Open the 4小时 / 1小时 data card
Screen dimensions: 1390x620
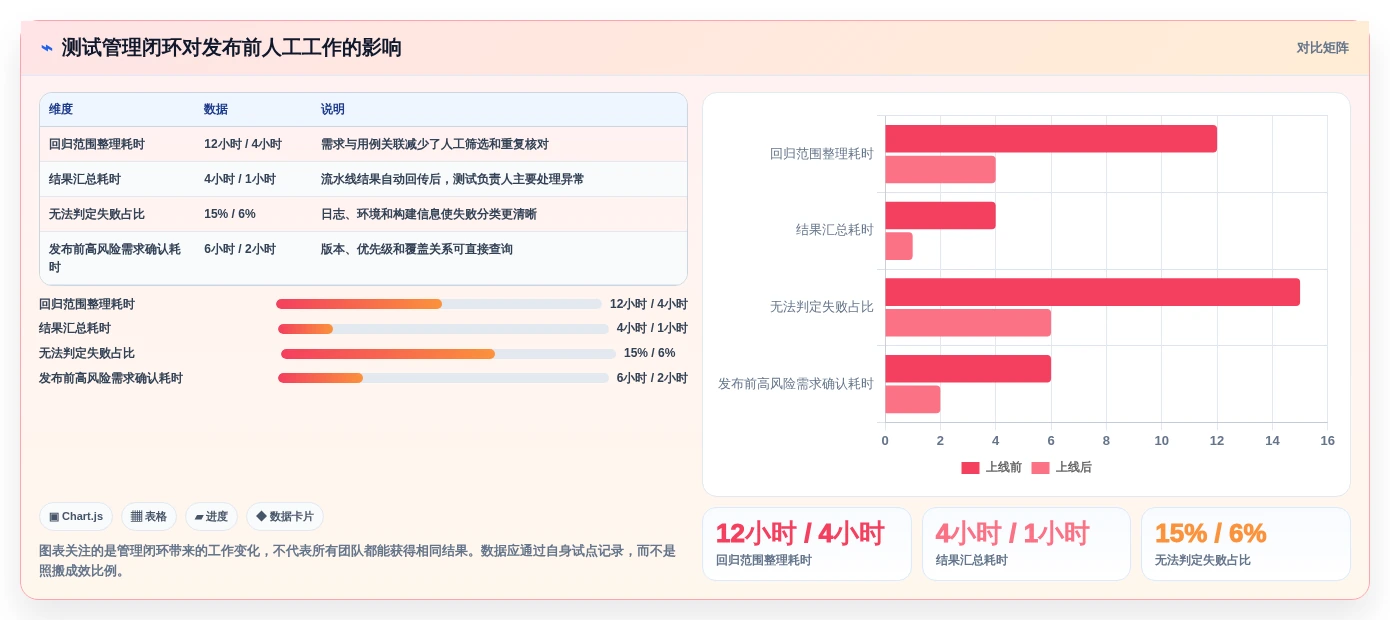(x=1026, y=544)
